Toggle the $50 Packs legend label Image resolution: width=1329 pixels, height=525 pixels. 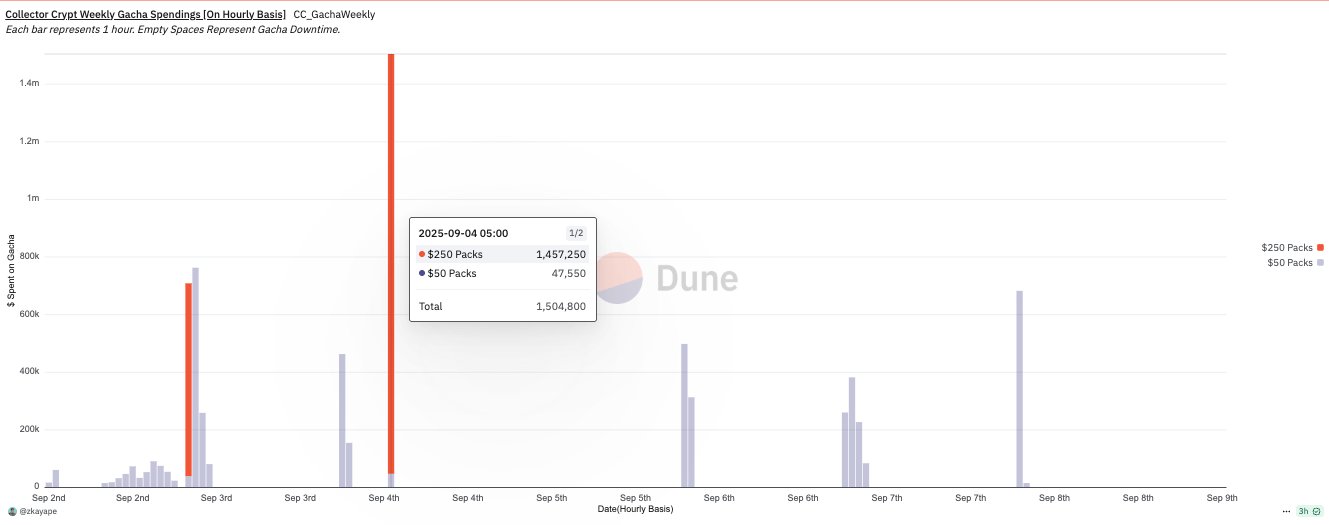tap(1289, 263)
